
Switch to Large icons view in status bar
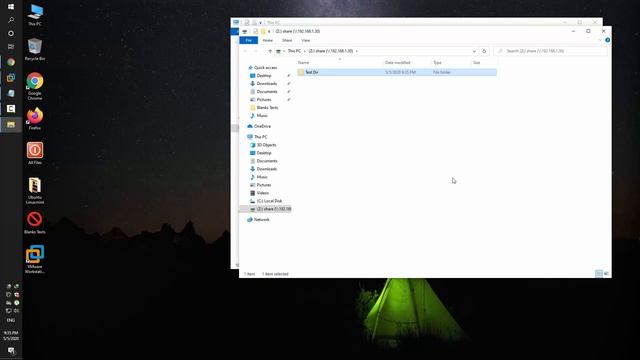(x=606, y=273)
